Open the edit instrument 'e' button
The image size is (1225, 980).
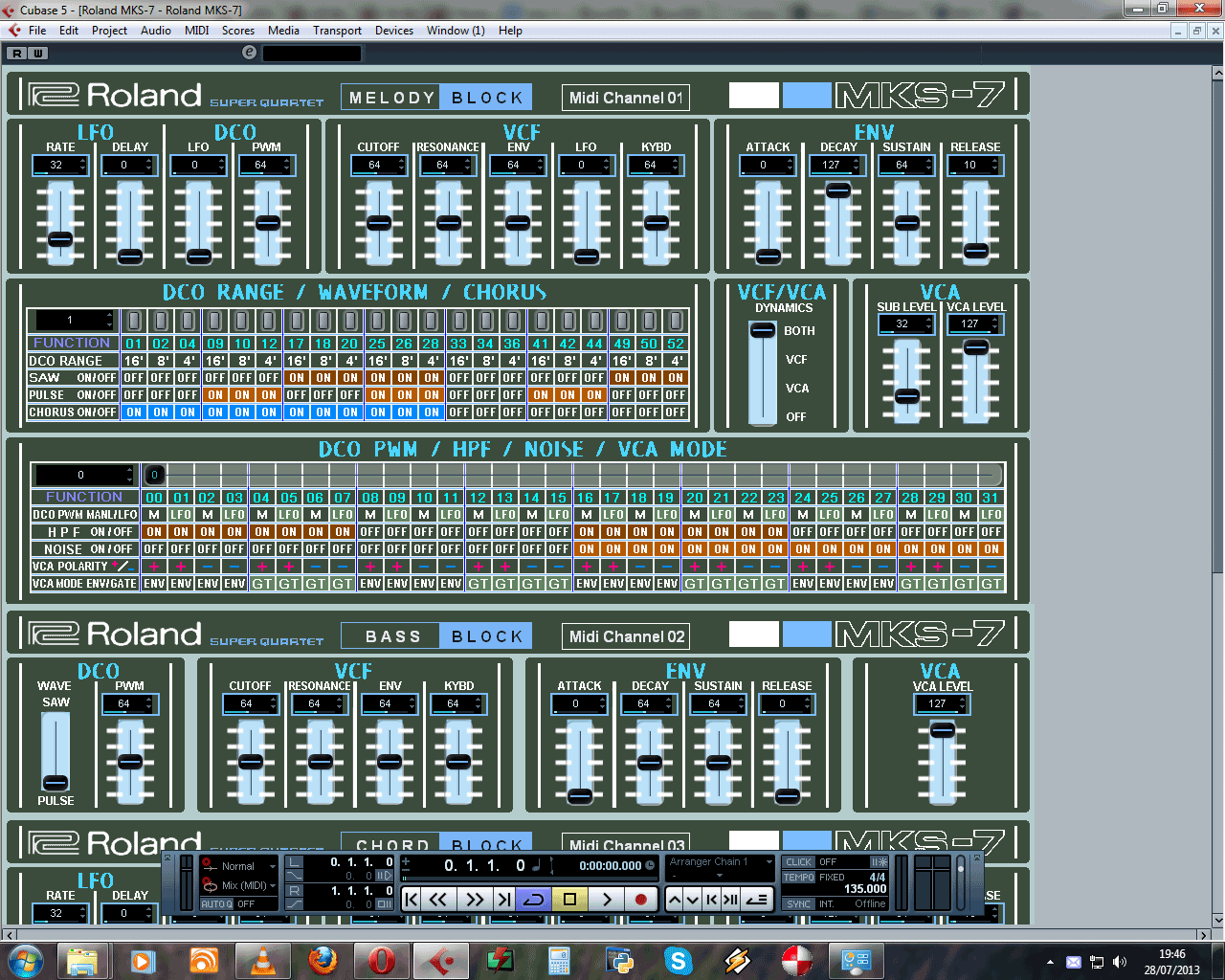tap(250, 53)
